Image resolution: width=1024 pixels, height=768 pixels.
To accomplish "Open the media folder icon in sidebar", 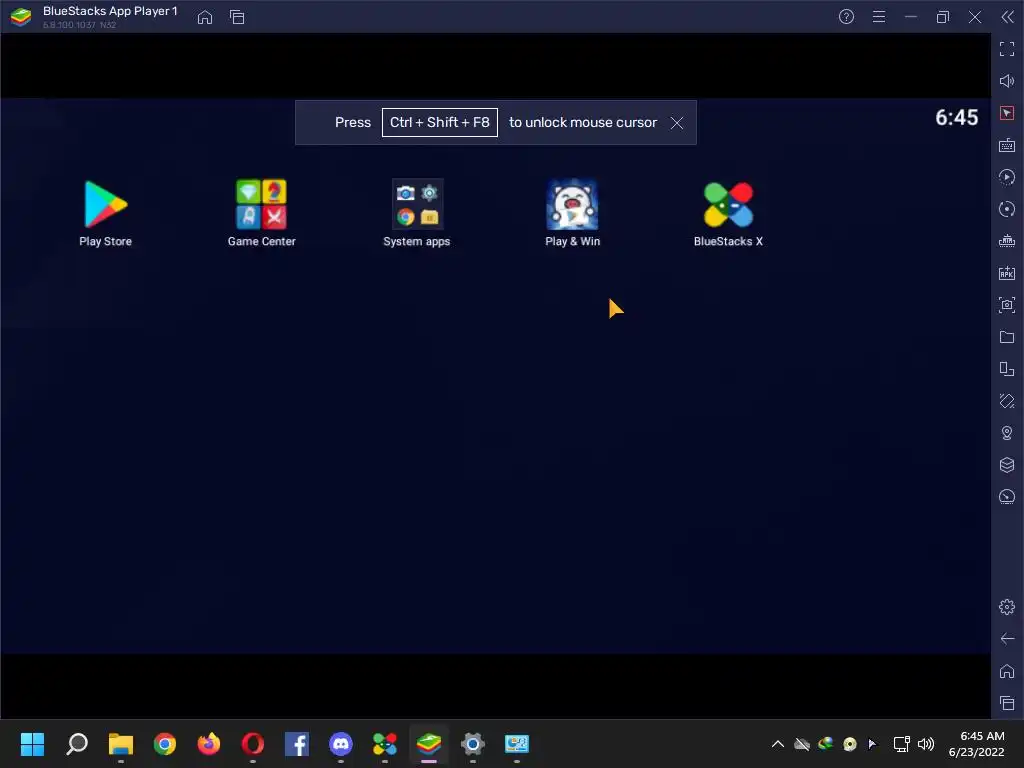I will coord(1007,337).
